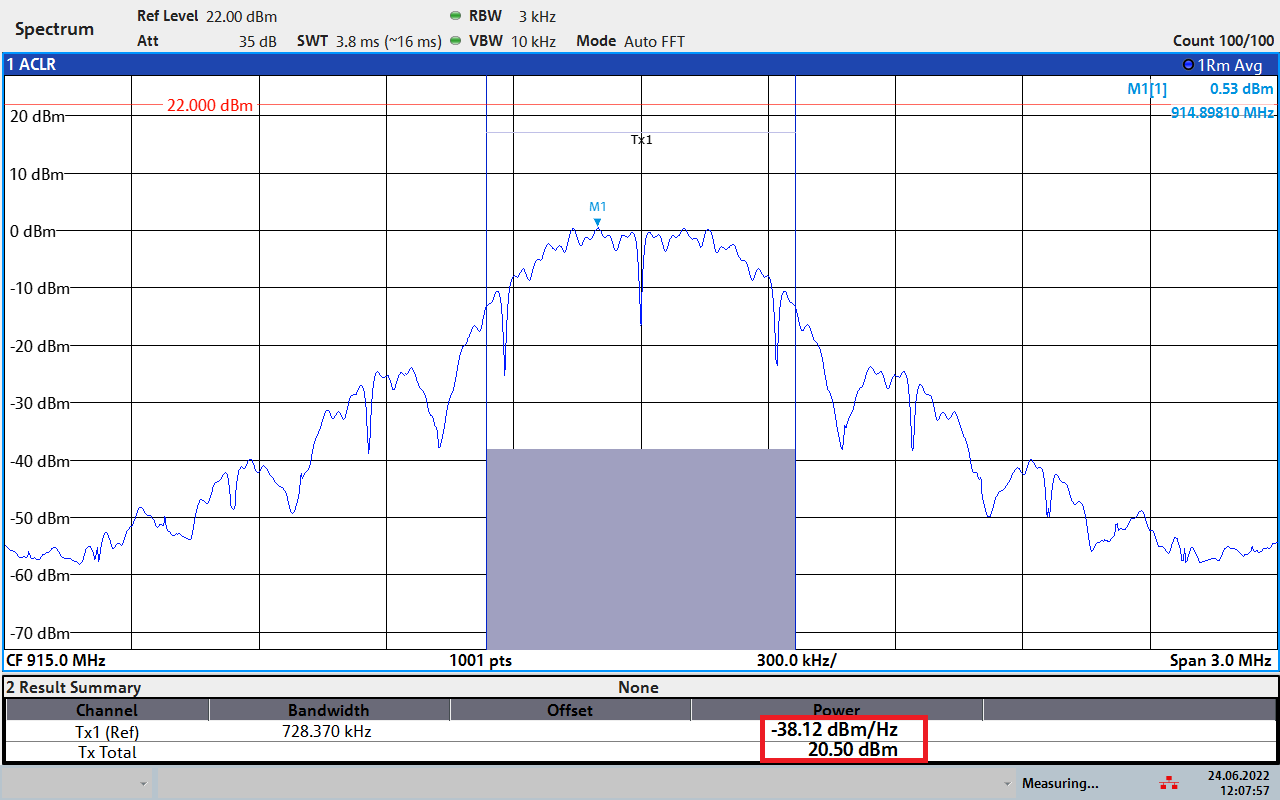Click the None label in Result Summary header
Image resolution: width=1280 pixels, height=800 pixels.
coord(638,687)
